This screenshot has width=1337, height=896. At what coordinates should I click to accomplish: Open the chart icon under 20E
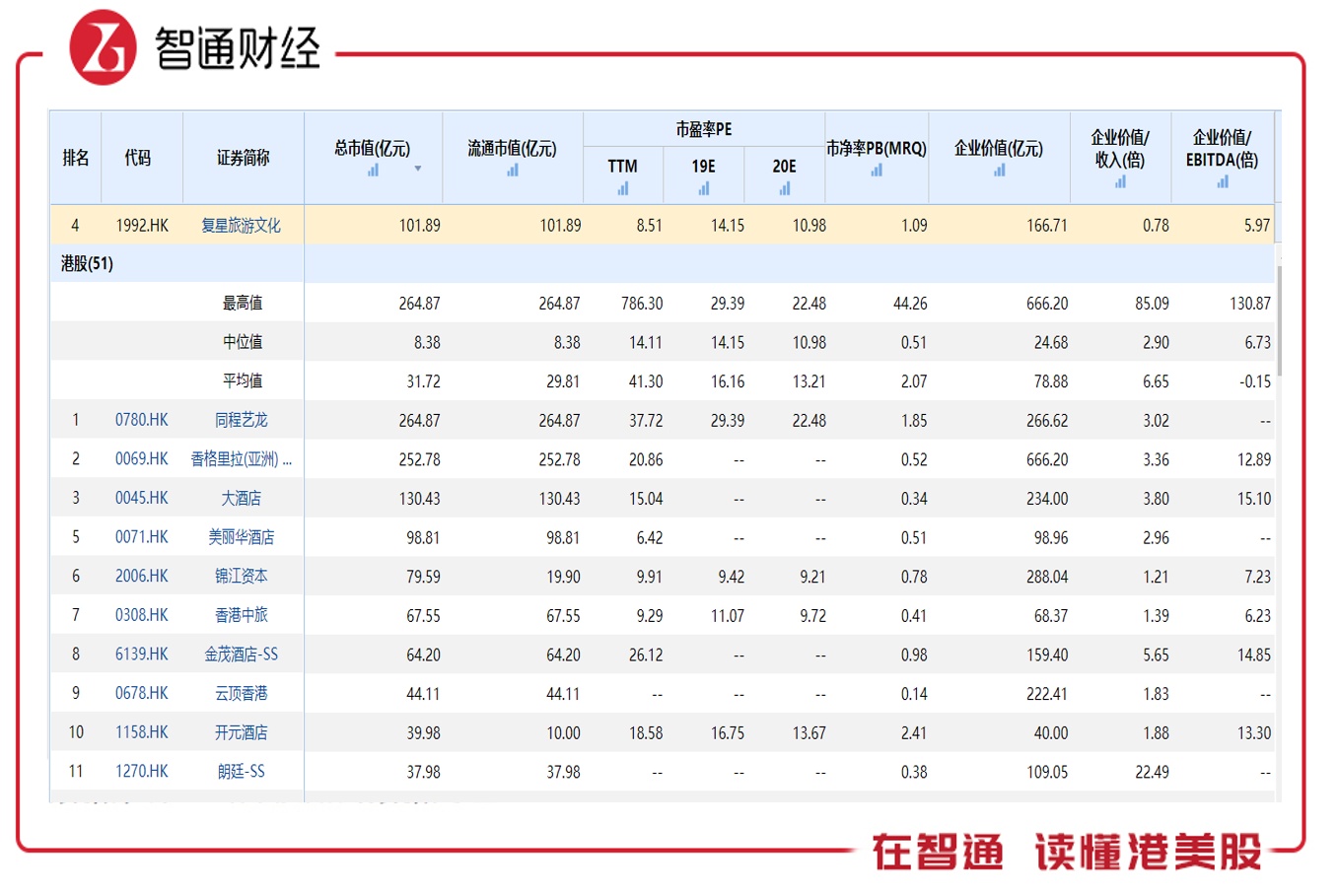[785, 188]
